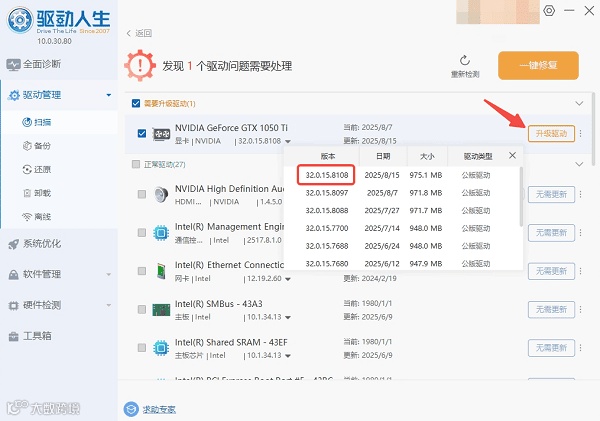The height and width of the screenshot is (421, 600).
Task: Click the 求助专家 expert help link
Action: 159,410
